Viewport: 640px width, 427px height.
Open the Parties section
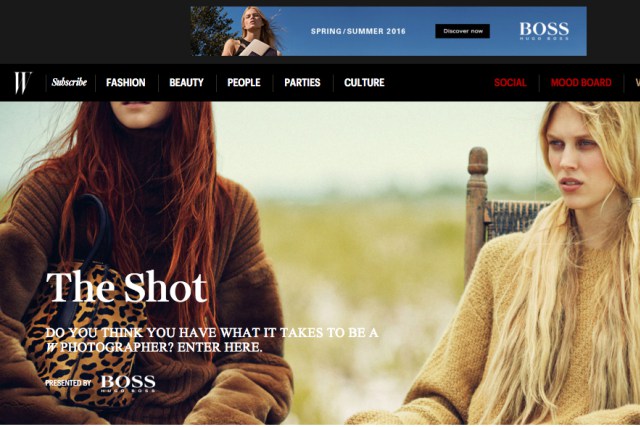pyautogui.click(x=302, y=83)
